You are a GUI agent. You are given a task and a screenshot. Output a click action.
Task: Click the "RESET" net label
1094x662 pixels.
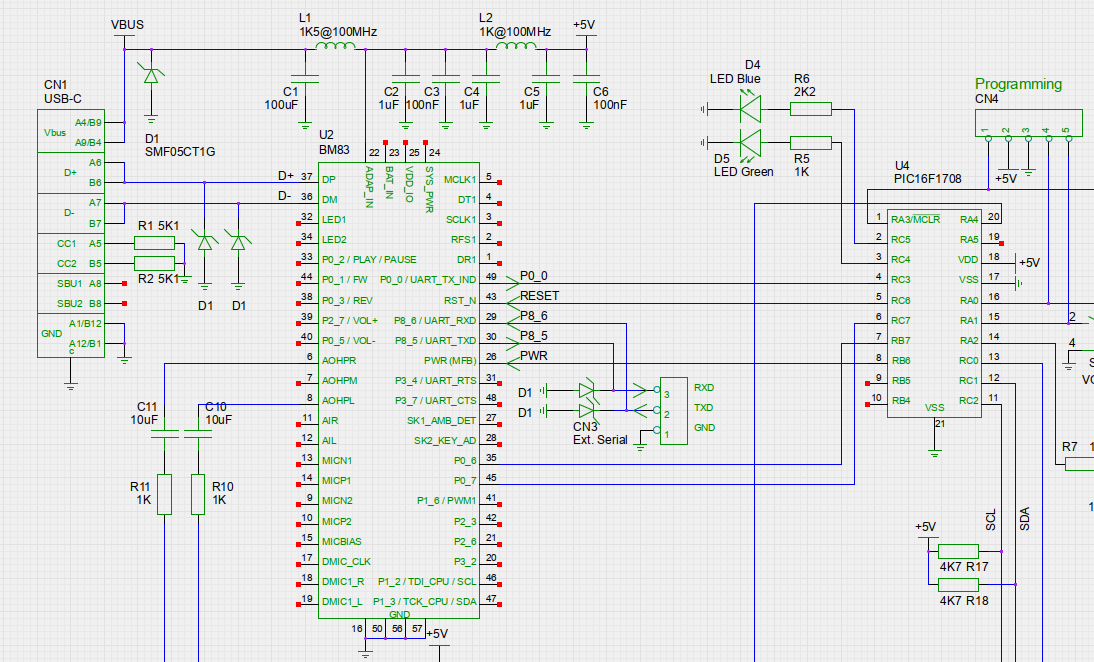click(539, 296)
